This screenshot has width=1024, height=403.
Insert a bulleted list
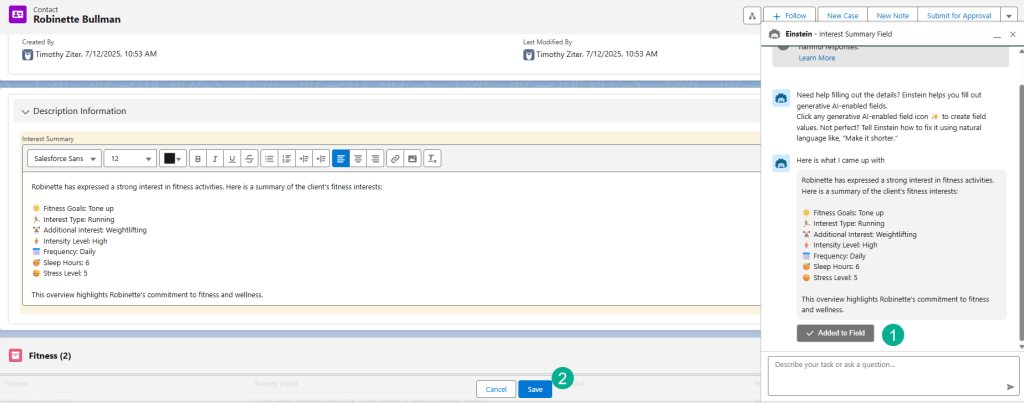click(x=269, y=158)
